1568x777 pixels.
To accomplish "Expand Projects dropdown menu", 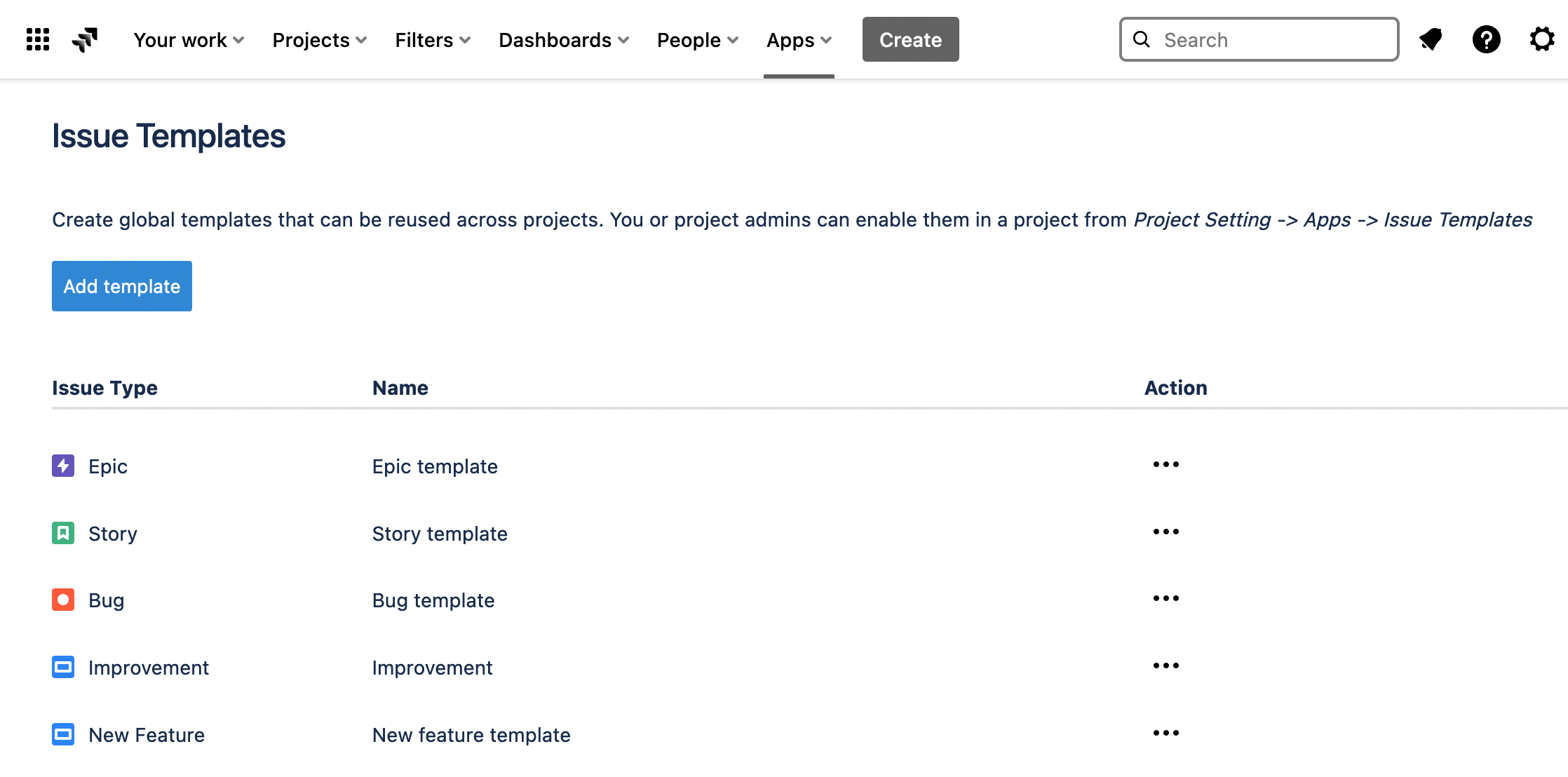I will coord(319,40).
